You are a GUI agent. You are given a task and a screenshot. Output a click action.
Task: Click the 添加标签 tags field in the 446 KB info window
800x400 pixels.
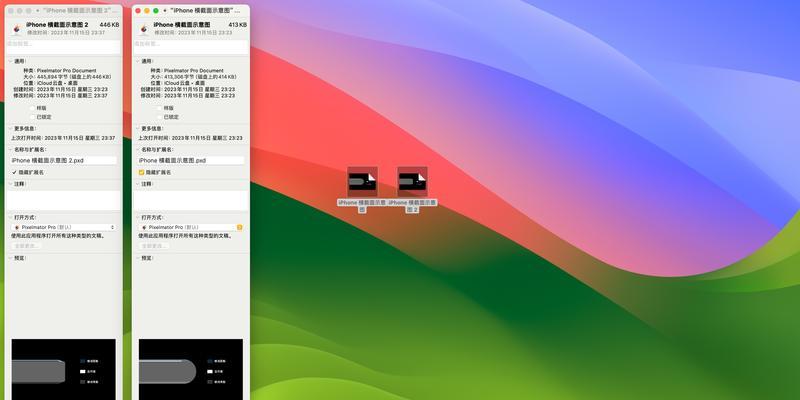coord(63,47)
